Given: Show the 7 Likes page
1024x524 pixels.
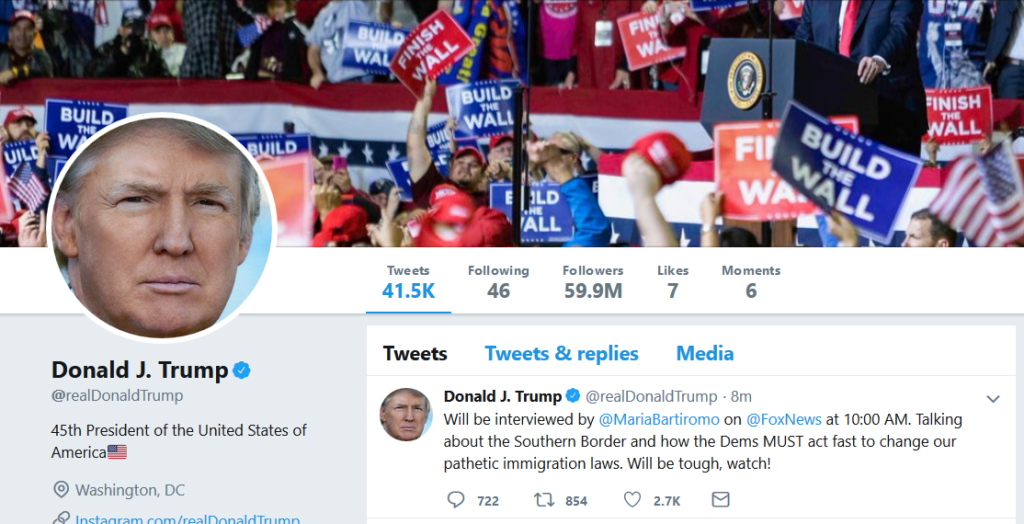Looking at the screenshot, I should 673,282.
